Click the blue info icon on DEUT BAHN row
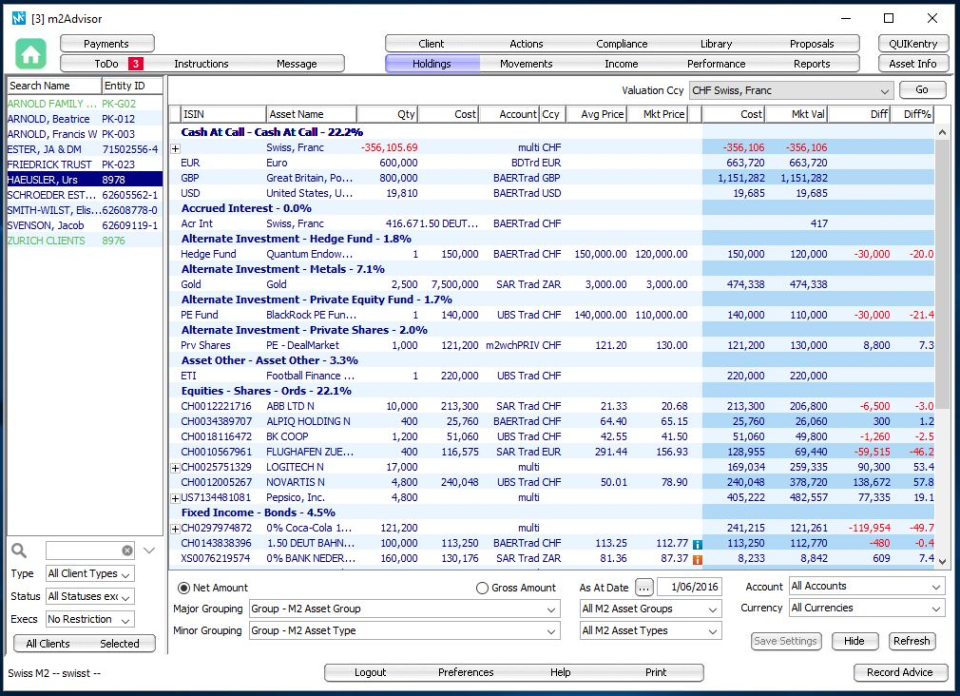This screenshot has height=696, width=960. point(698,544)
